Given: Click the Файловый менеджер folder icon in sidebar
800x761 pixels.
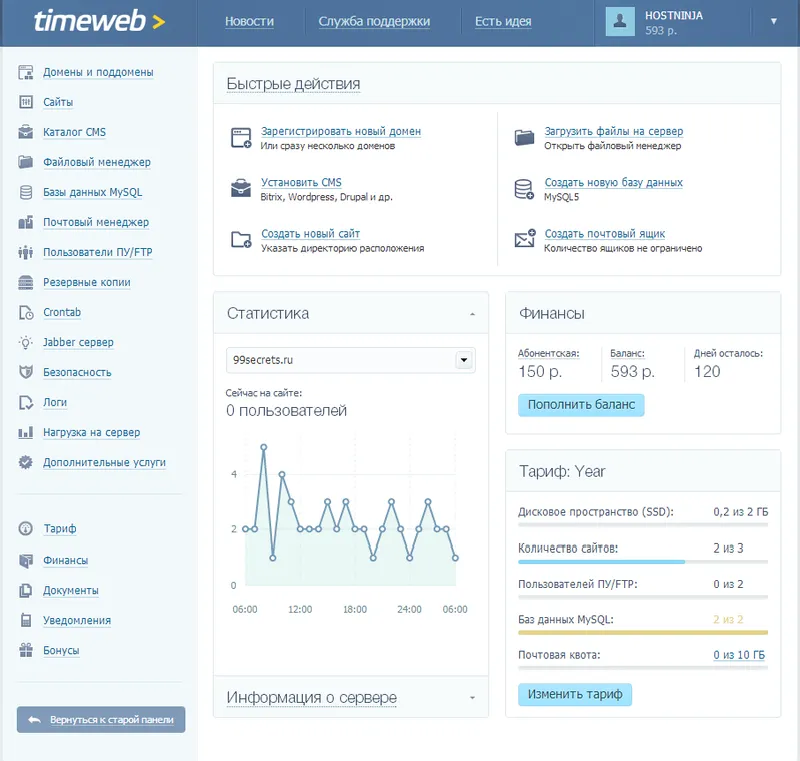Looking at the screenshot, I should tap(26, 162).
